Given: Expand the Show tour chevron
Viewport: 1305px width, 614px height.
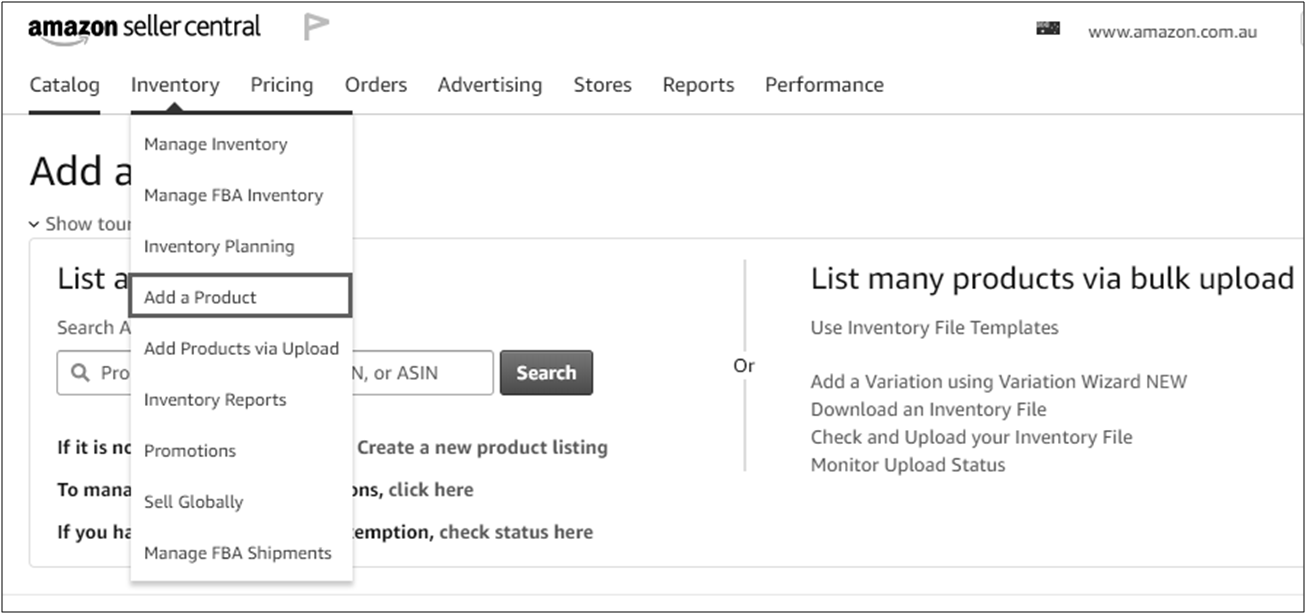Looking at the screenshot, I should click(35, 224).
